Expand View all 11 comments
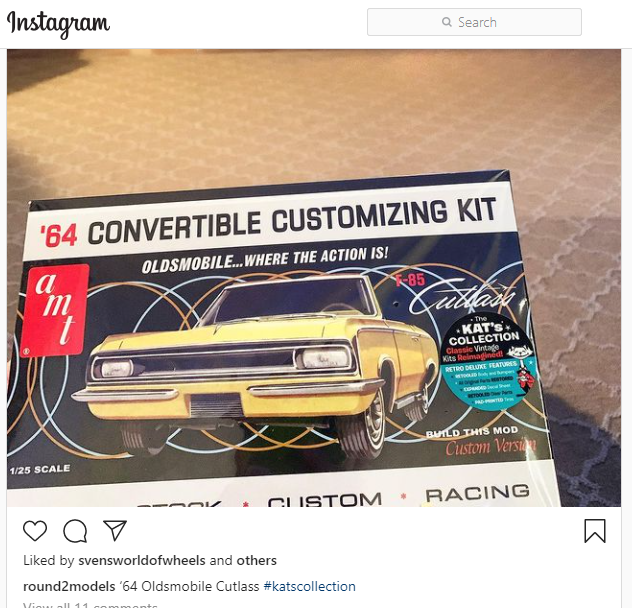 click(90, 605)
